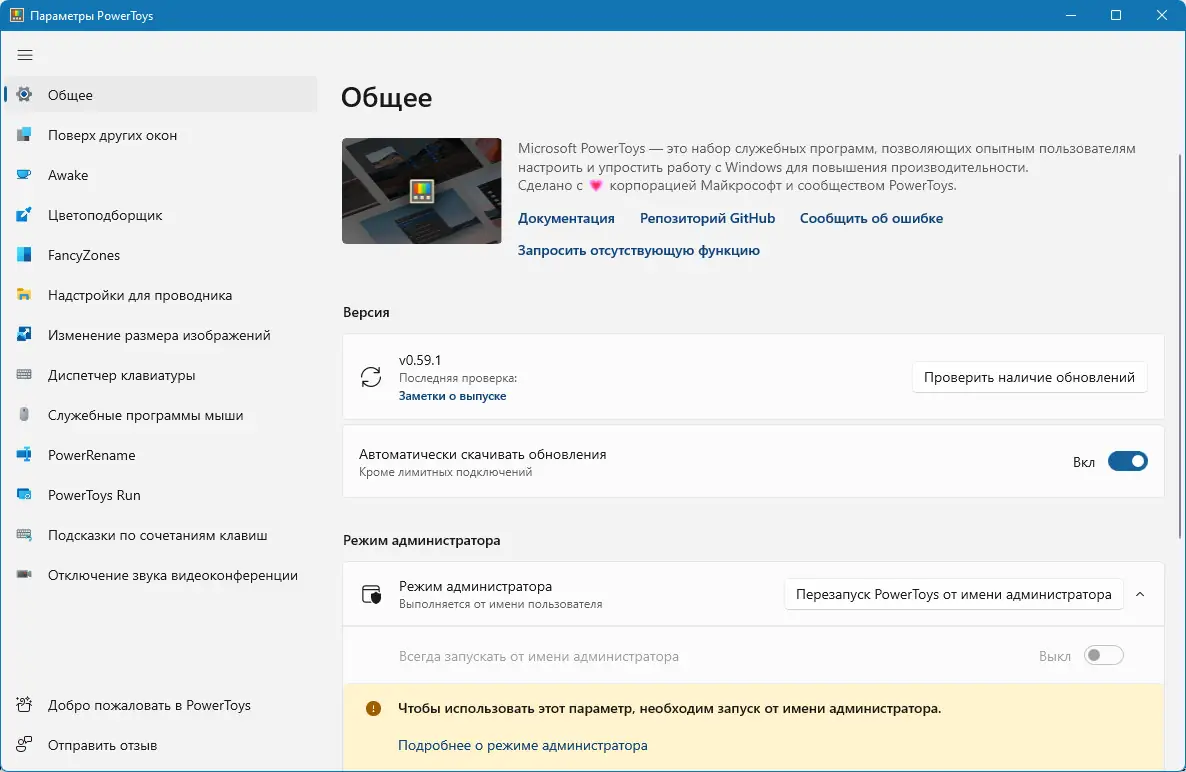Click Проверить наличие обновлений button
This screenshot has width=1186, height=772.
1029,377
